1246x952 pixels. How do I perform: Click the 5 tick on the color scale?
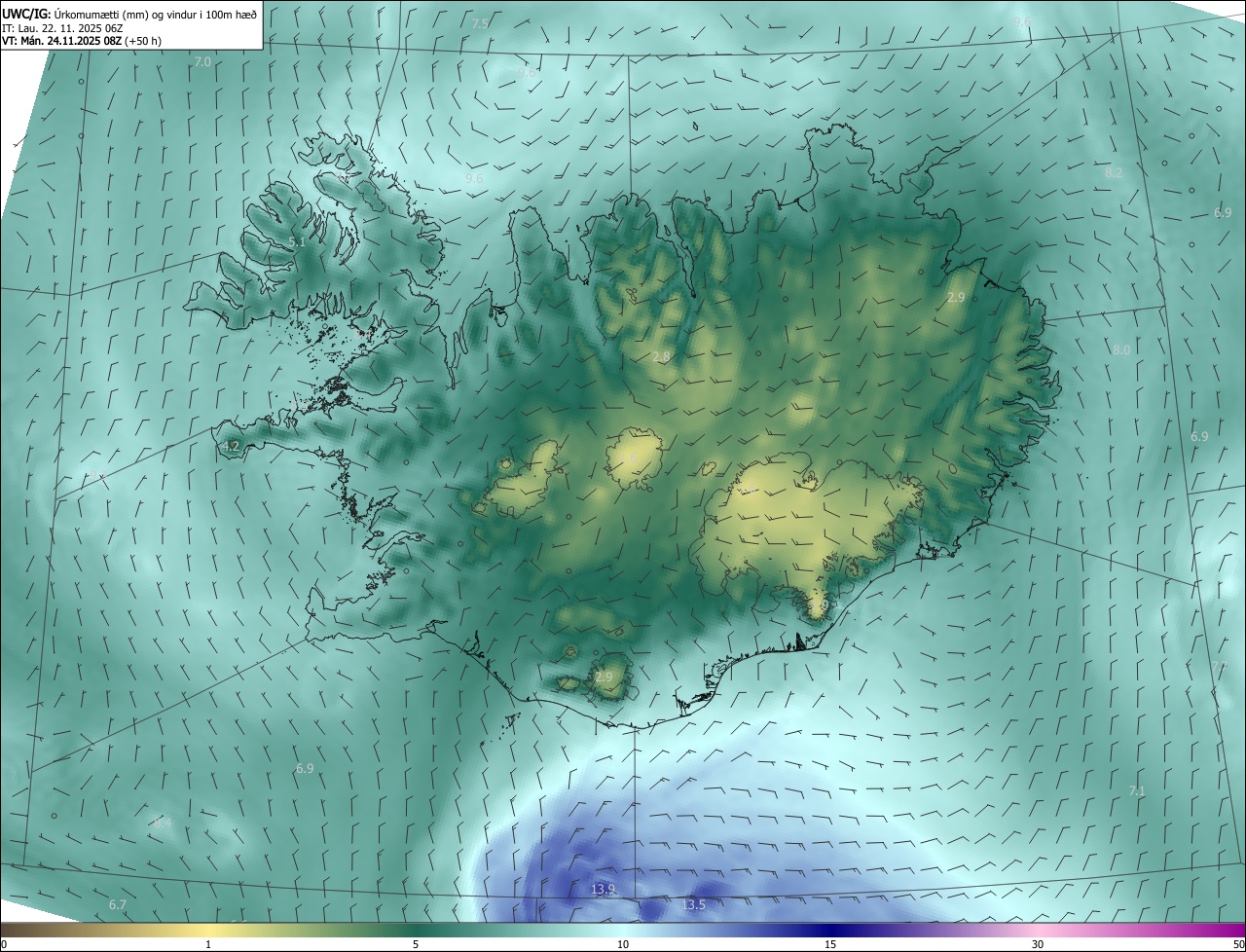[x=416, y=944]
